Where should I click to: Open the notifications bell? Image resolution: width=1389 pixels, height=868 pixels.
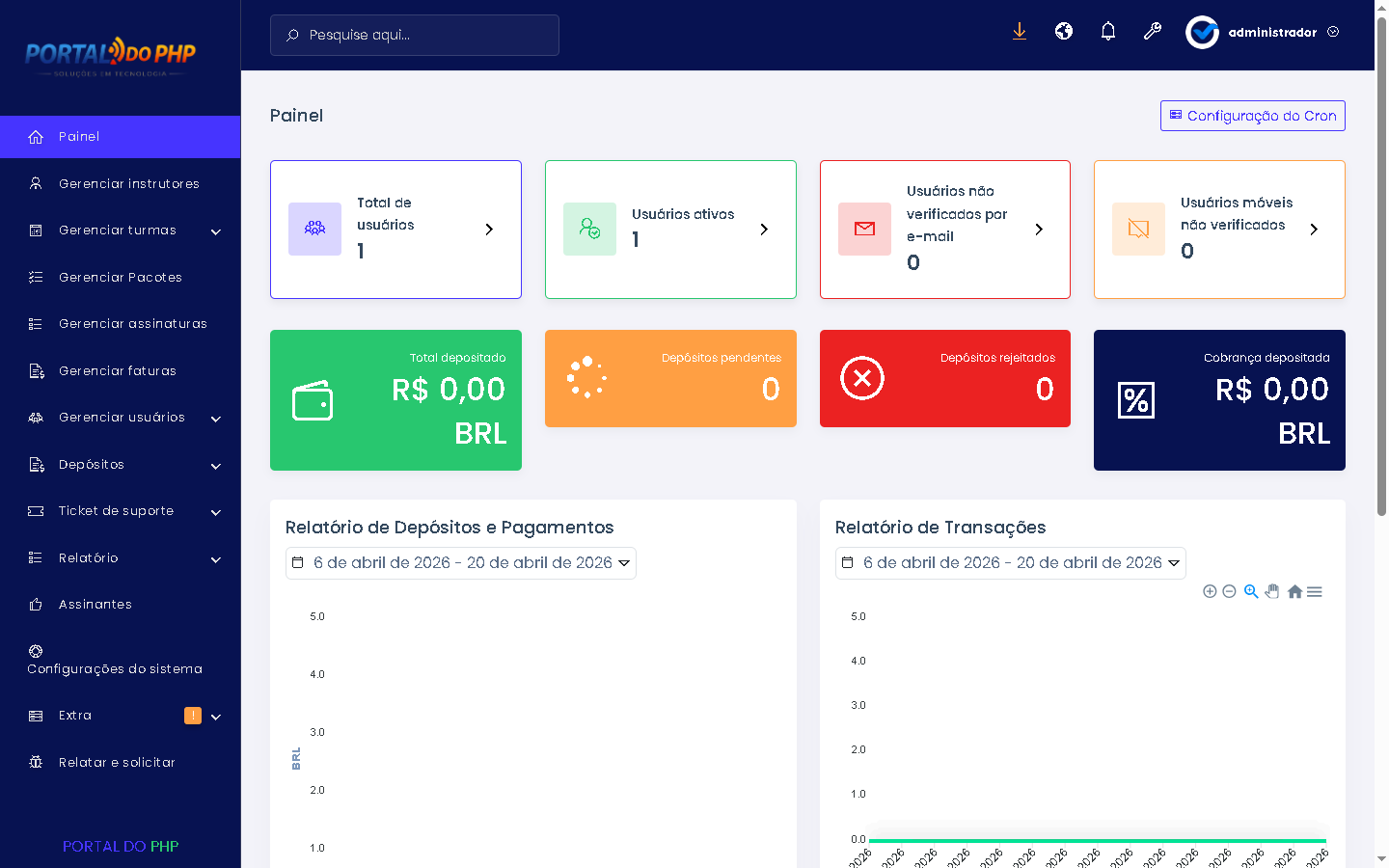pyautogui.click(x=1108, y=32)
